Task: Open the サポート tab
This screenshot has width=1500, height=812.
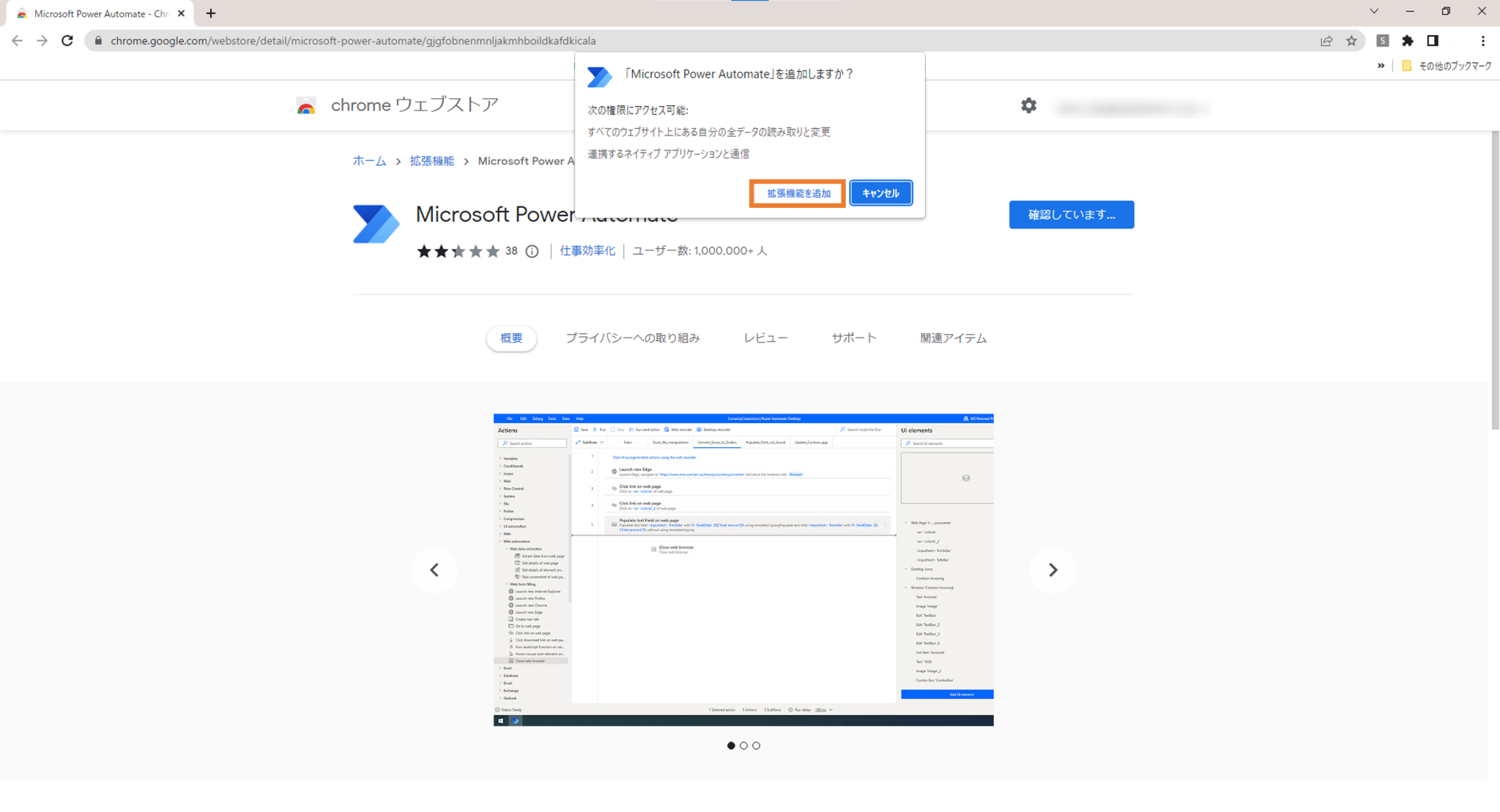Action: click(x=853, y=338)
